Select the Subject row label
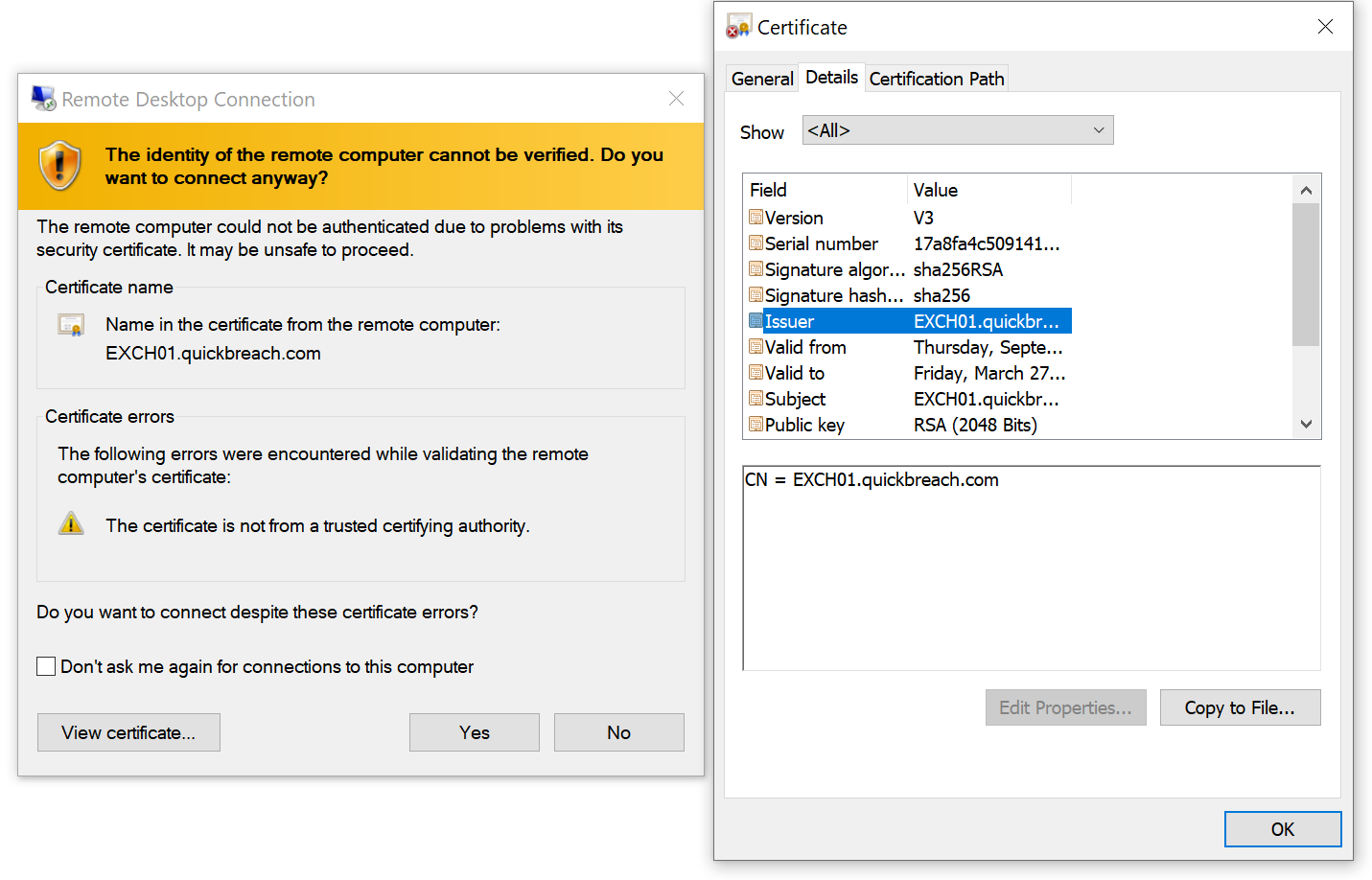 pyautogui.click(x=795, y=399)
